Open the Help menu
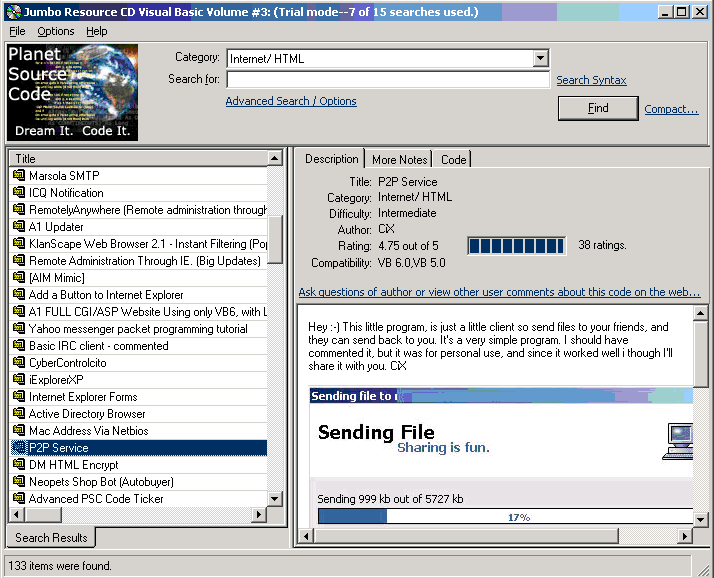 [x=97, y=31]
